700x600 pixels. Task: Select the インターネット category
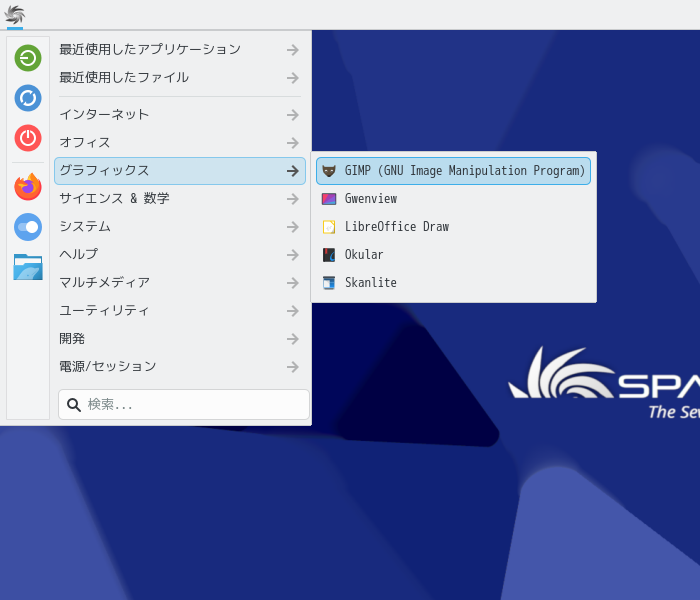(x=180, y=115)
